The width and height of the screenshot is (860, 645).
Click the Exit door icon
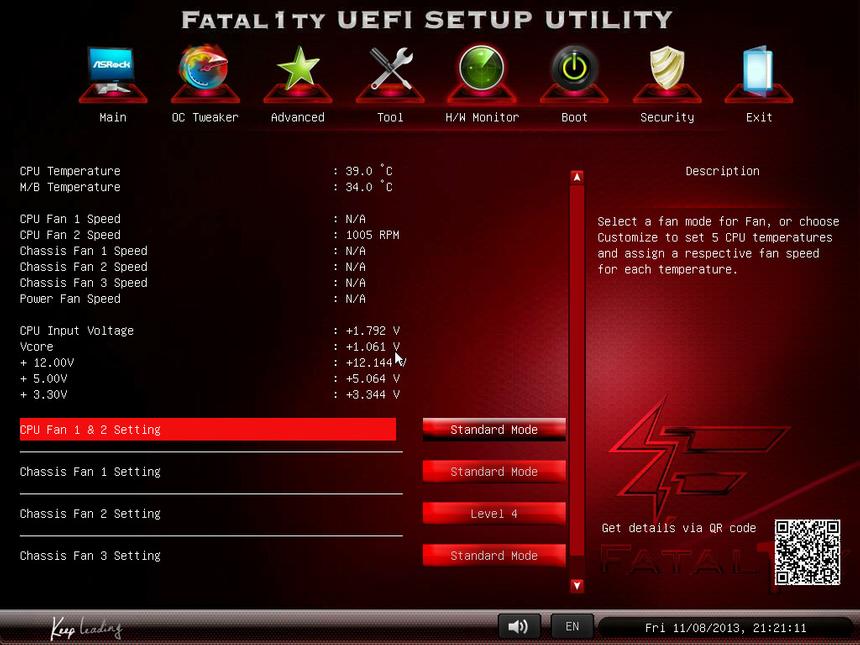click(x=759, y=72)
